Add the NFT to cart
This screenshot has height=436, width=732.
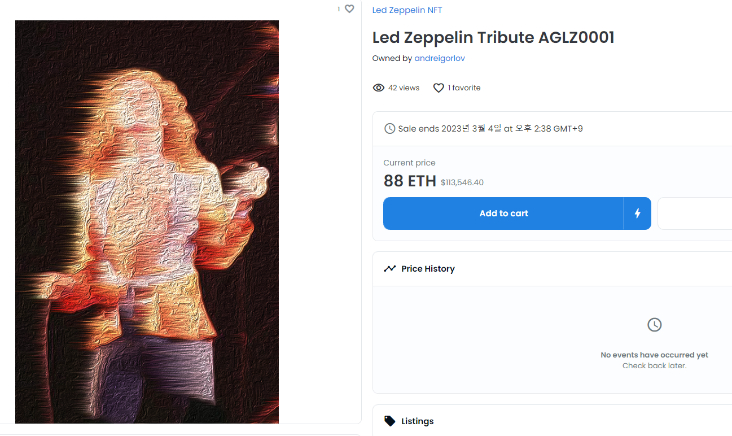(503, 213)
